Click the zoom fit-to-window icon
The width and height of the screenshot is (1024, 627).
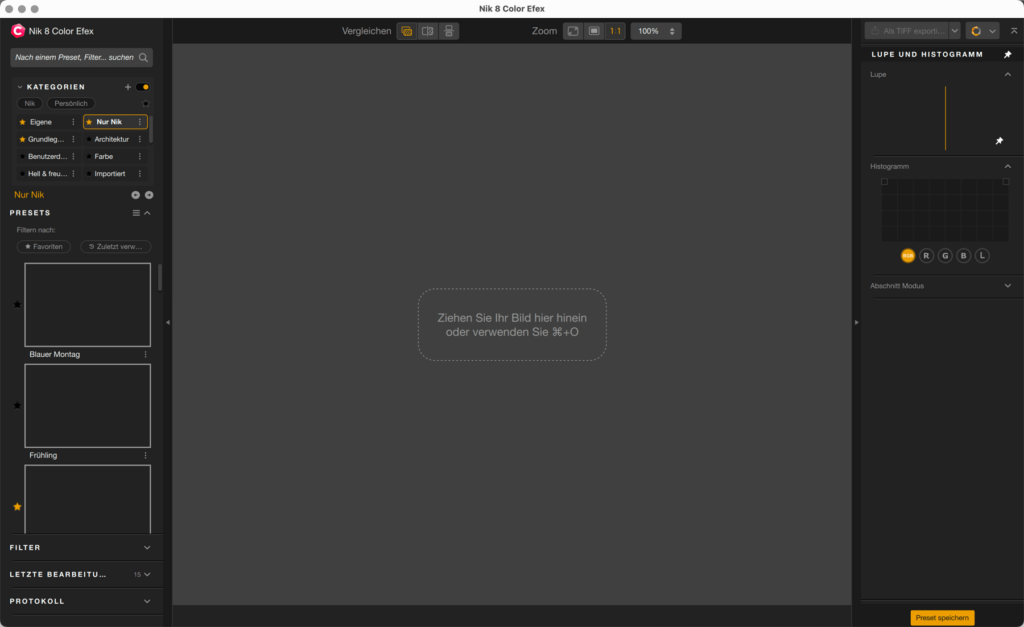[573, 31]
